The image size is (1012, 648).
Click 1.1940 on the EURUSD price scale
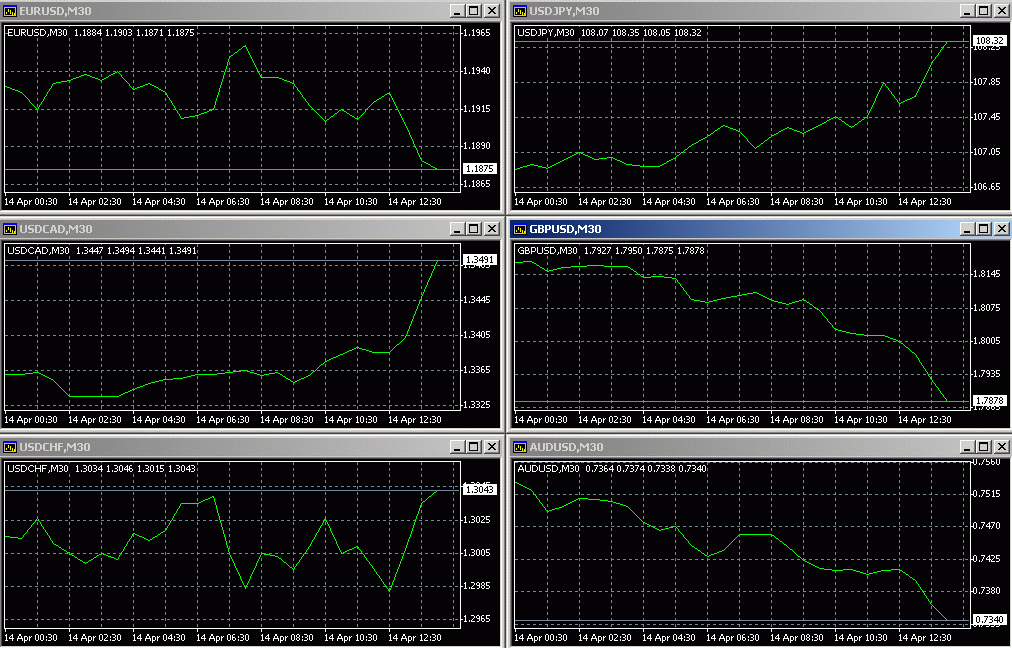tap(477, 71)
